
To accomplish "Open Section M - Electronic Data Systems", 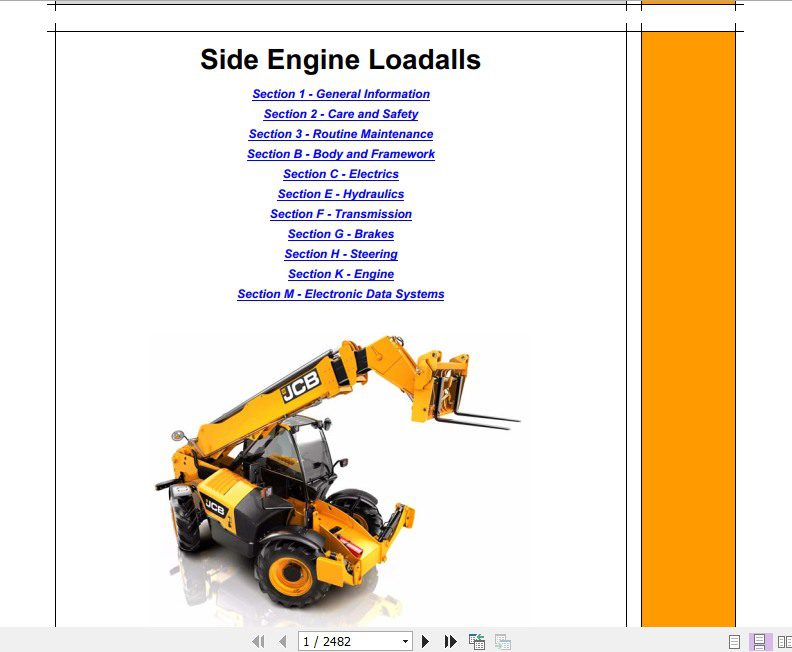I will tap(341, 294).
